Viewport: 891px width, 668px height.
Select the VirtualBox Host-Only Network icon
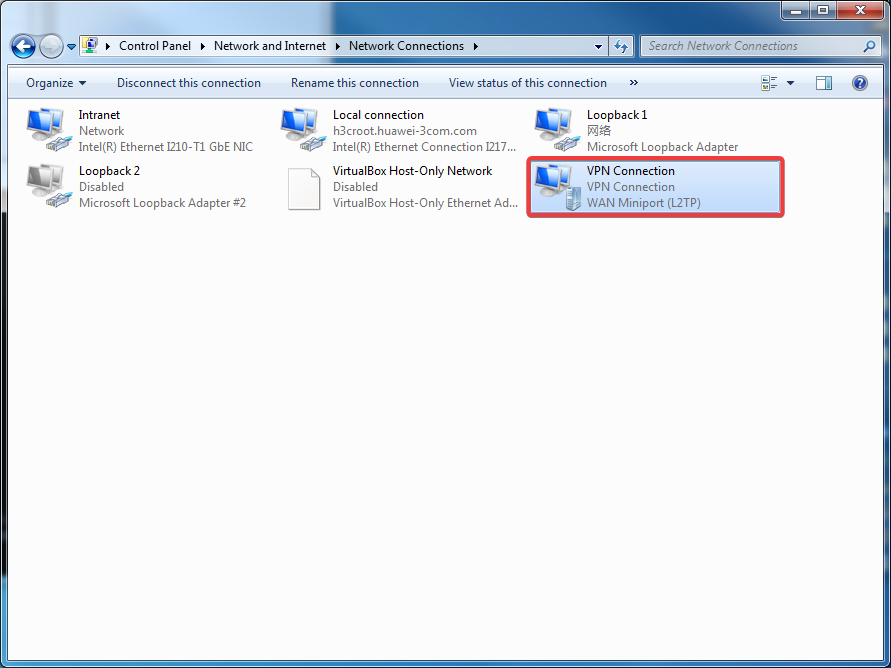point(304,189)
